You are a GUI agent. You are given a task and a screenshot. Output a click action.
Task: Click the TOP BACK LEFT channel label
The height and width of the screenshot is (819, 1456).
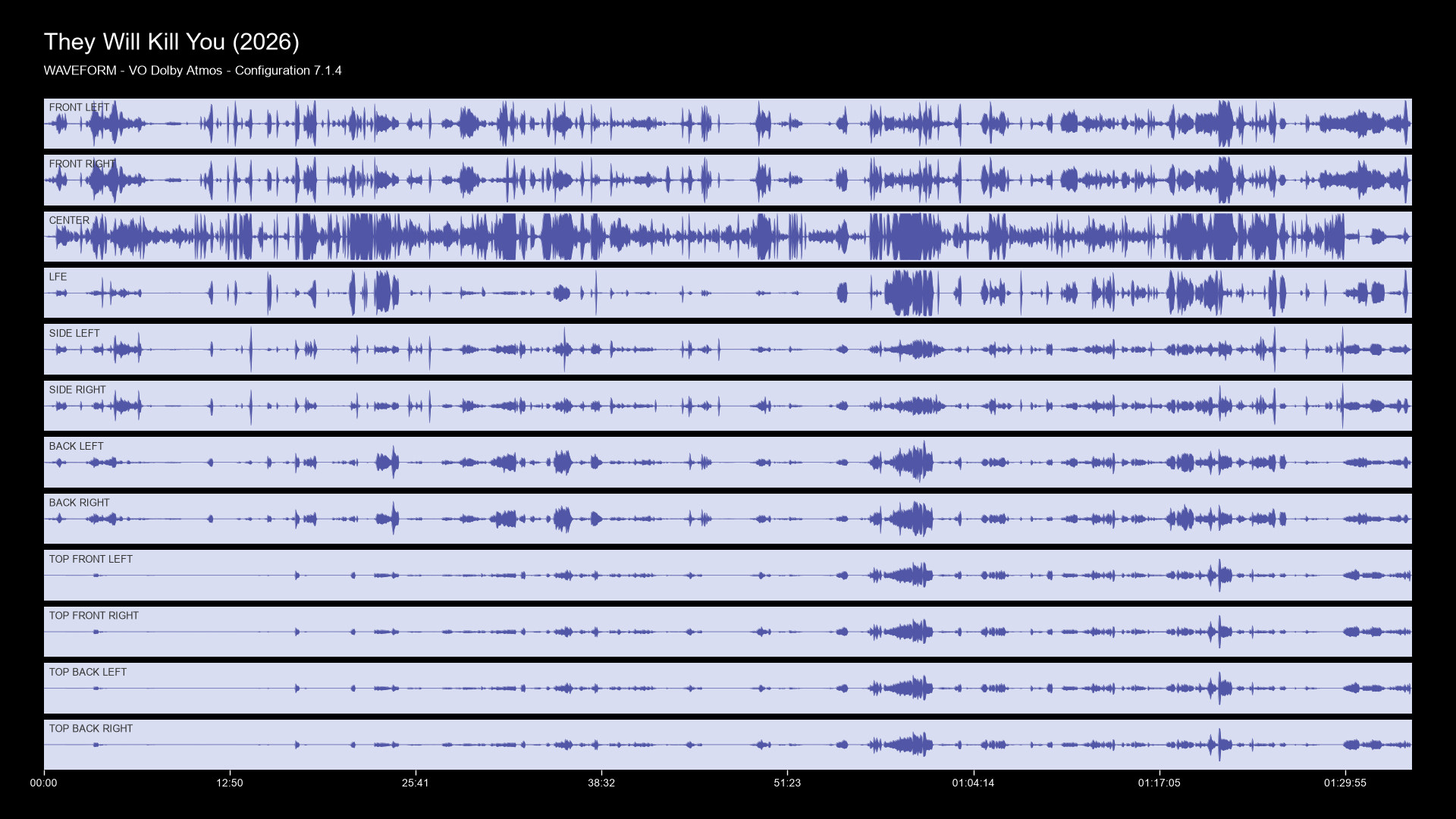tap(88, 673)
